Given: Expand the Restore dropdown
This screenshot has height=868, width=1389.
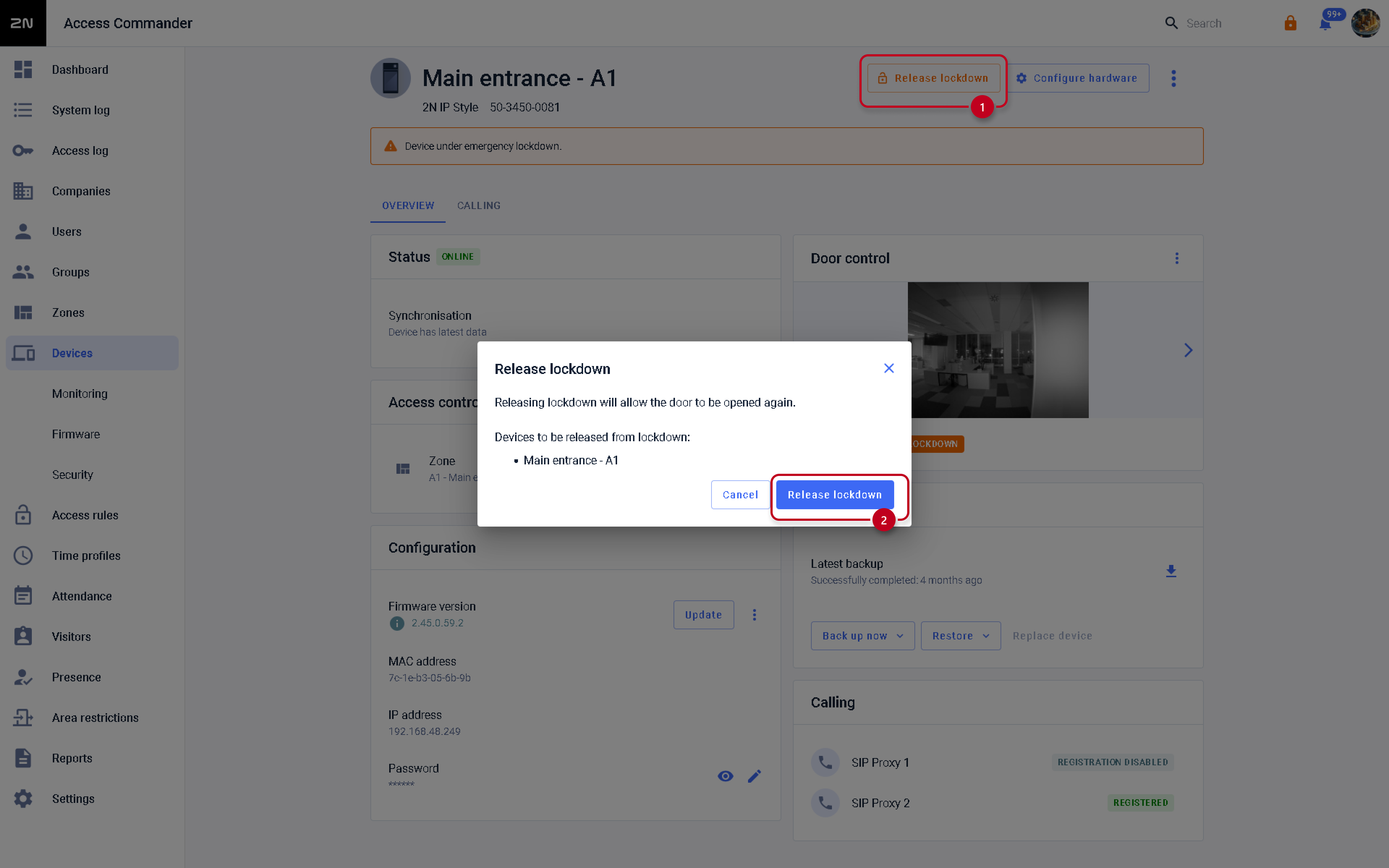Looking at the screenshot, I should pos(960,636).
